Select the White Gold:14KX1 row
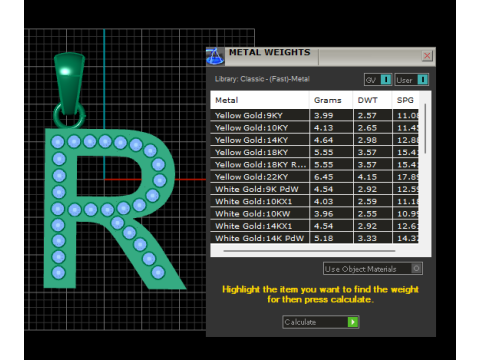This screenshot has width=480, height=360. [x=314, y=226]
